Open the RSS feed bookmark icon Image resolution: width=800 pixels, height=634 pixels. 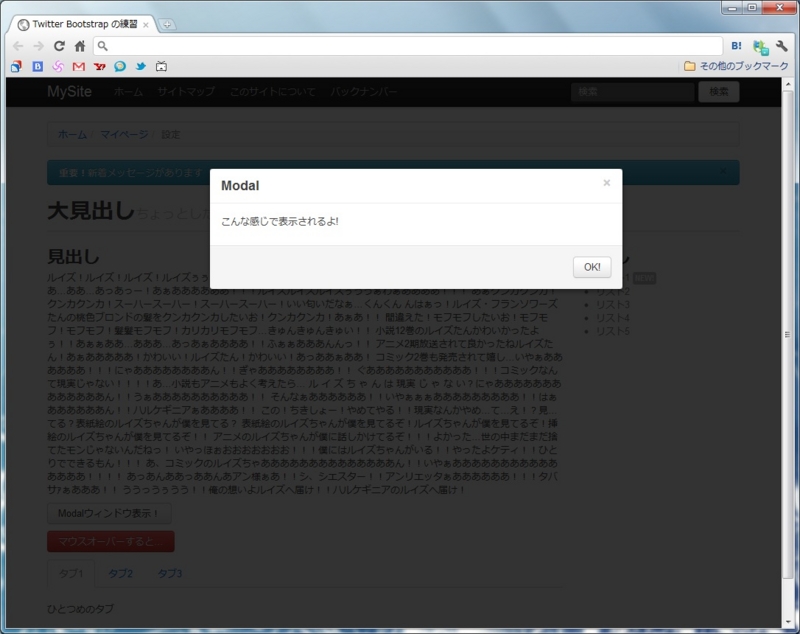point(16,66)
